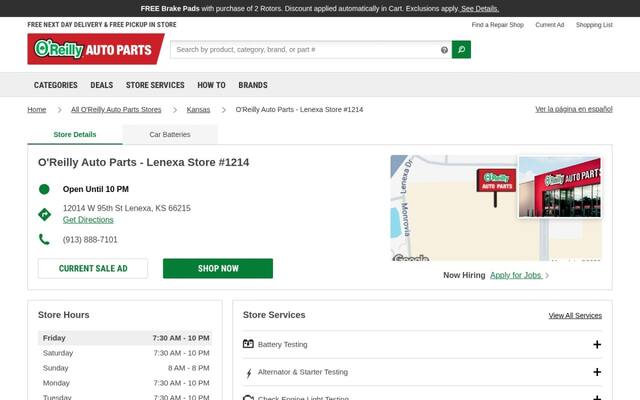Viewport: 640px width, 400px height.
Task: Click the address 12014 W 95th St
Action: pyautogui.click(x=127, y=208)
